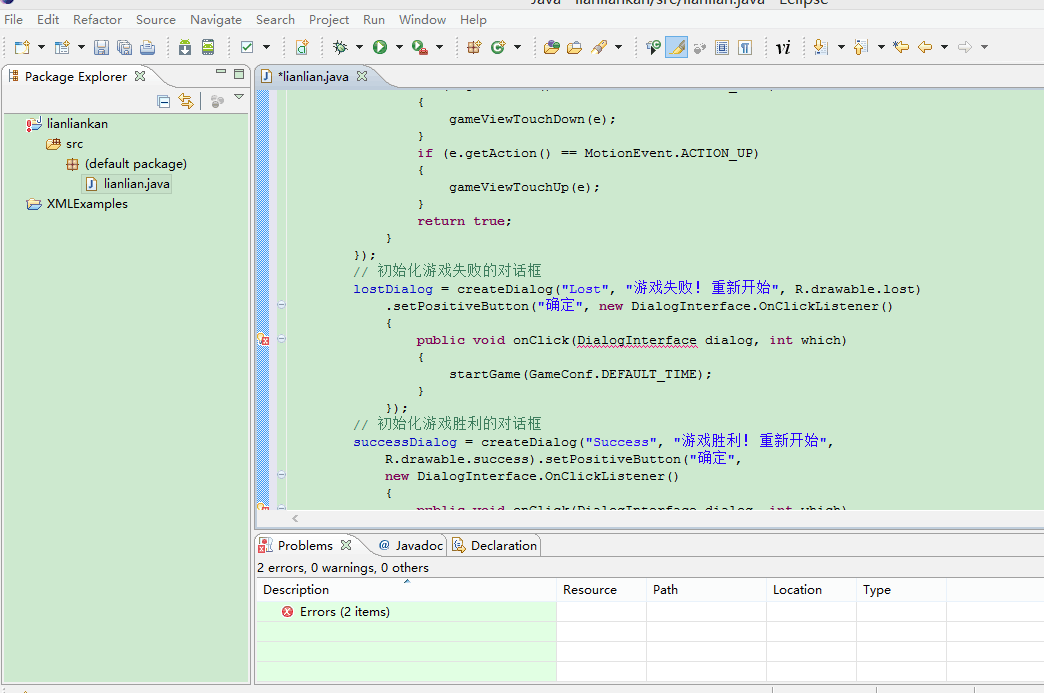Click the New Java Class icon

pyautogui.click(x=498, y=47)
